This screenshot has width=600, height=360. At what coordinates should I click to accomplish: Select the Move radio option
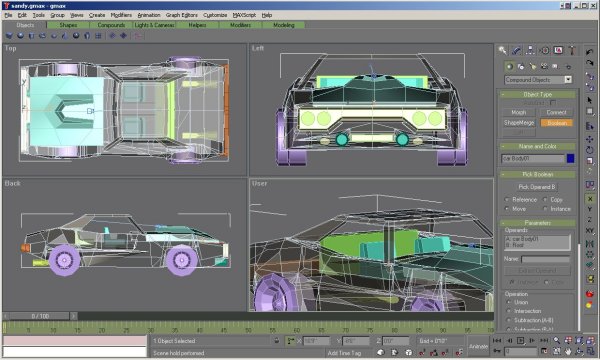507,209
